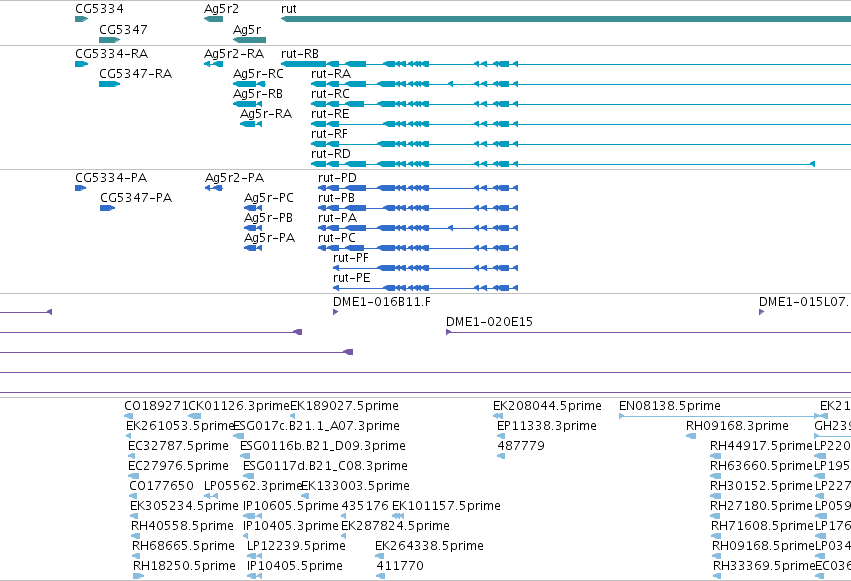This screenshot has width=851, height=581.
Task: Select EST CK01126.3prime
Action: tap(239, 406)
